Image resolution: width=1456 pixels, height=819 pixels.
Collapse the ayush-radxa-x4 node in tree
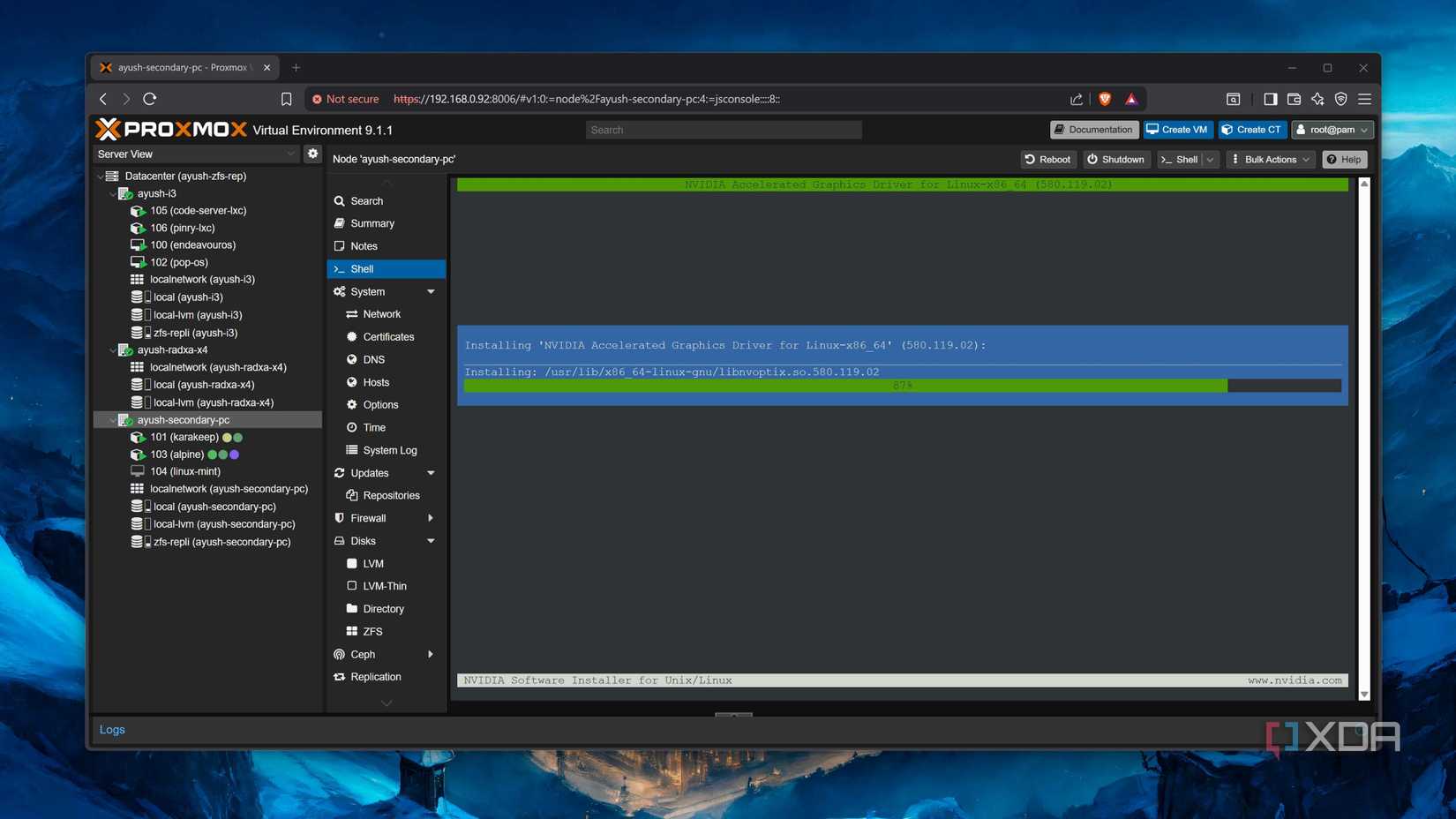(x=112, y=350)
